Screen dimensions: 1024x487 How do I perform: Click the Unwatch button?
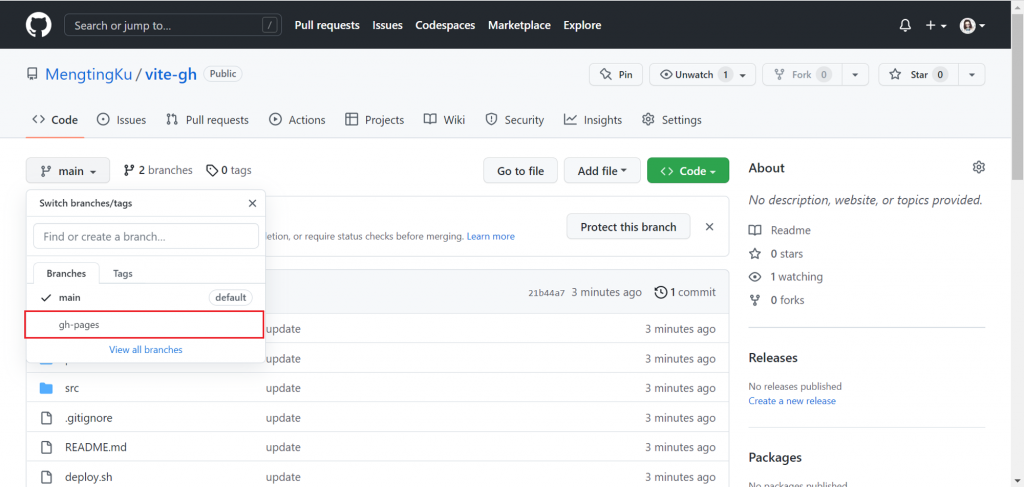702,74
